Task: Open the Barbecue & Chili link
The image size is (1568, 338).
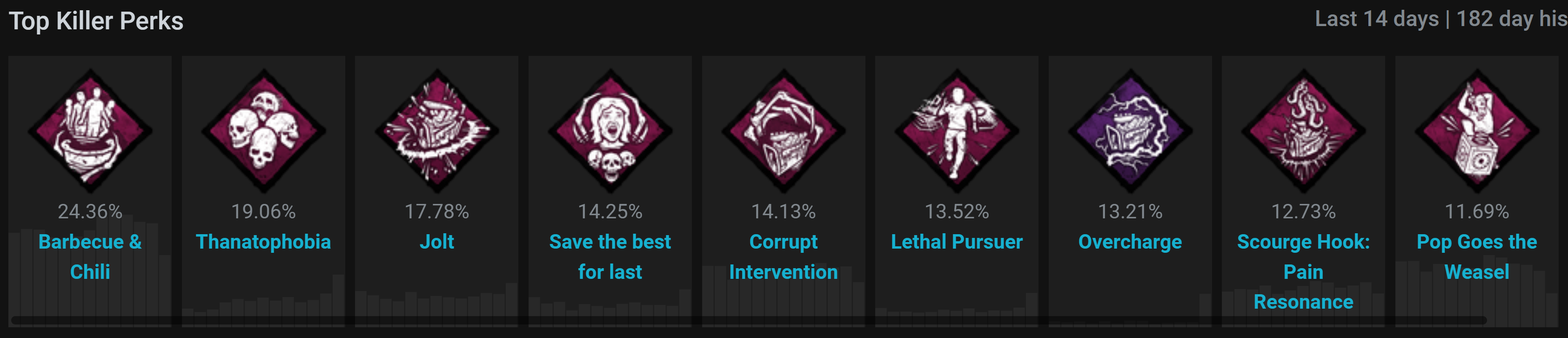Action: tap(90, 257)
